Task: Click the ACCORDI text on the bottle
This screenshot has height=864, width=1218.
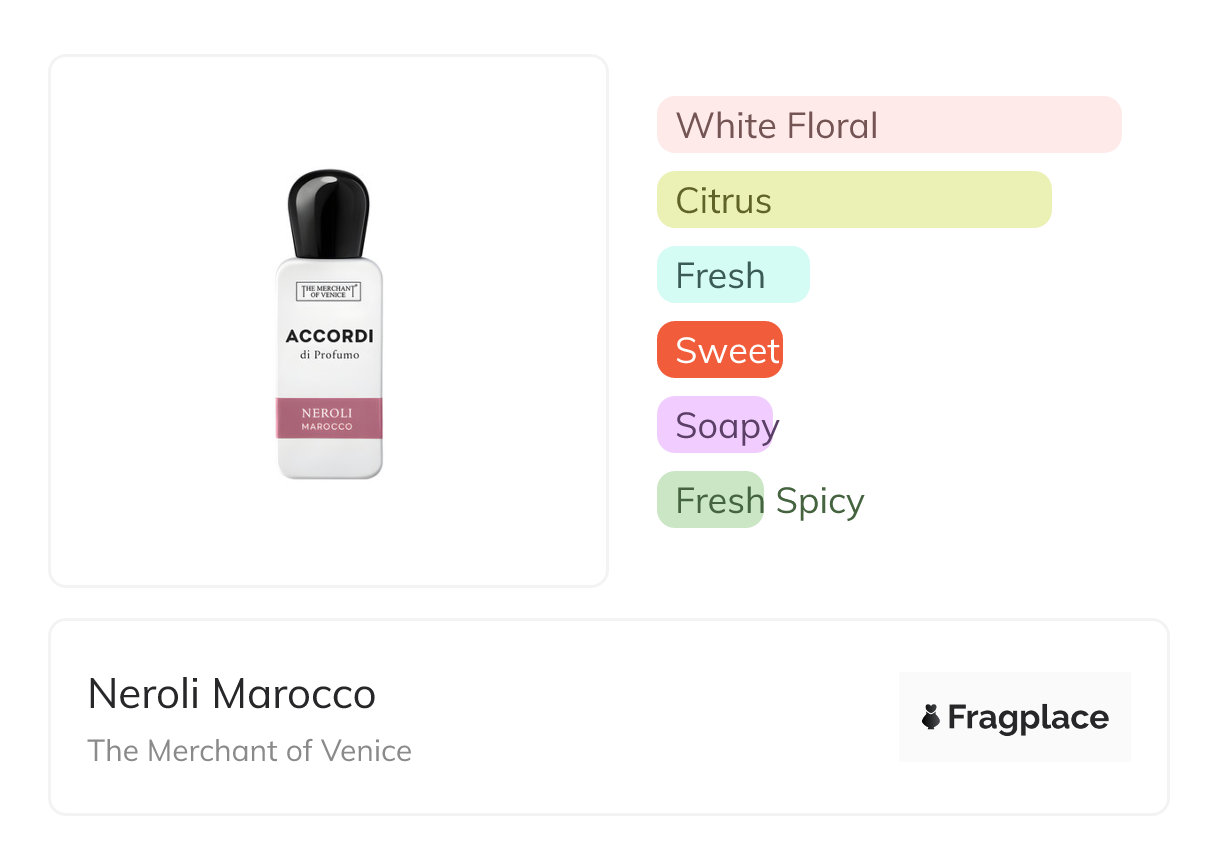Action: [329, 336]
